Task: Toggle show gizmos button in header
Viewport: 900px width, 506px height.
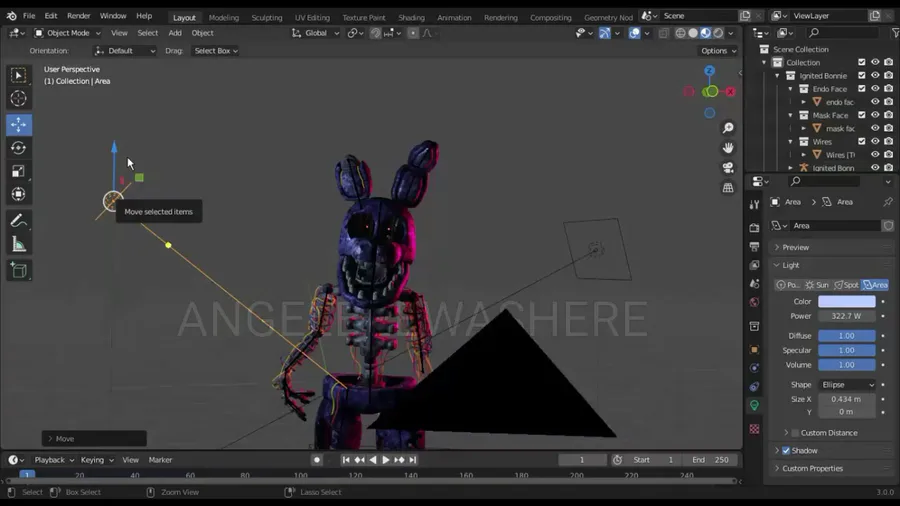Action: pyautogui.click(x=604, y=33)
